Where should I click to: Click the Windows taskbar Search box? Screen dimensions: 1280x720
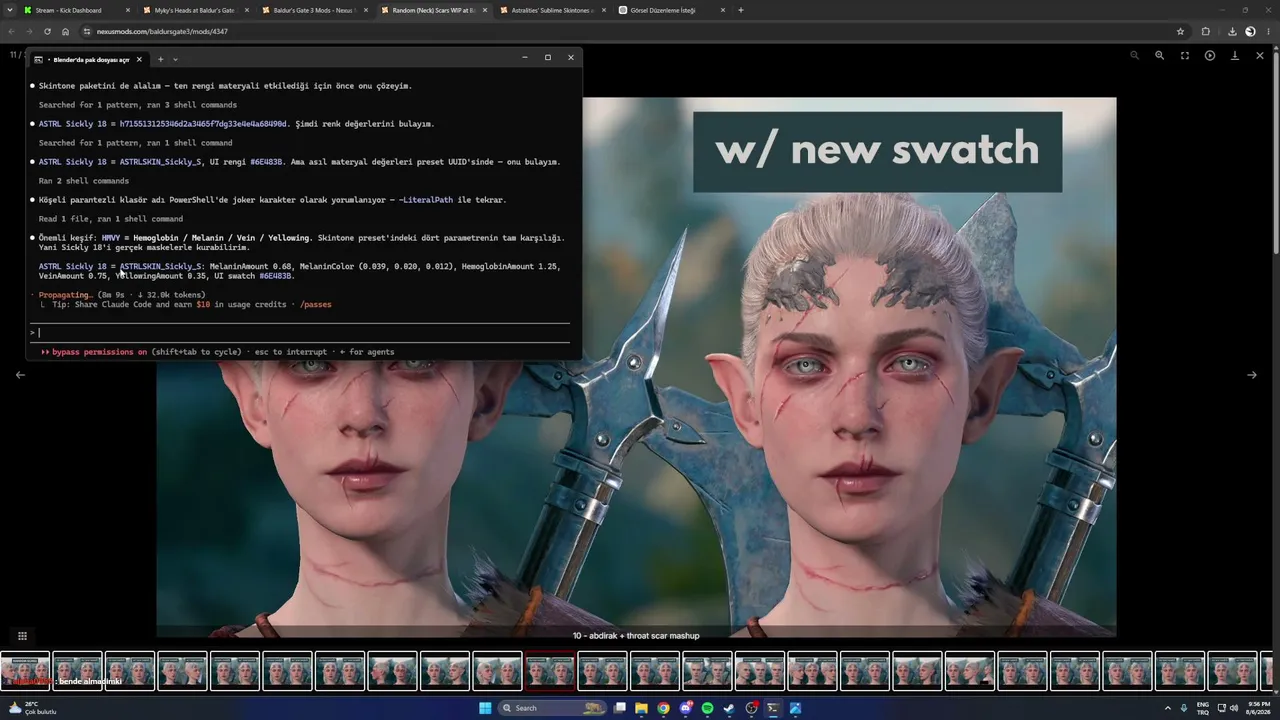tap(554, 708)
